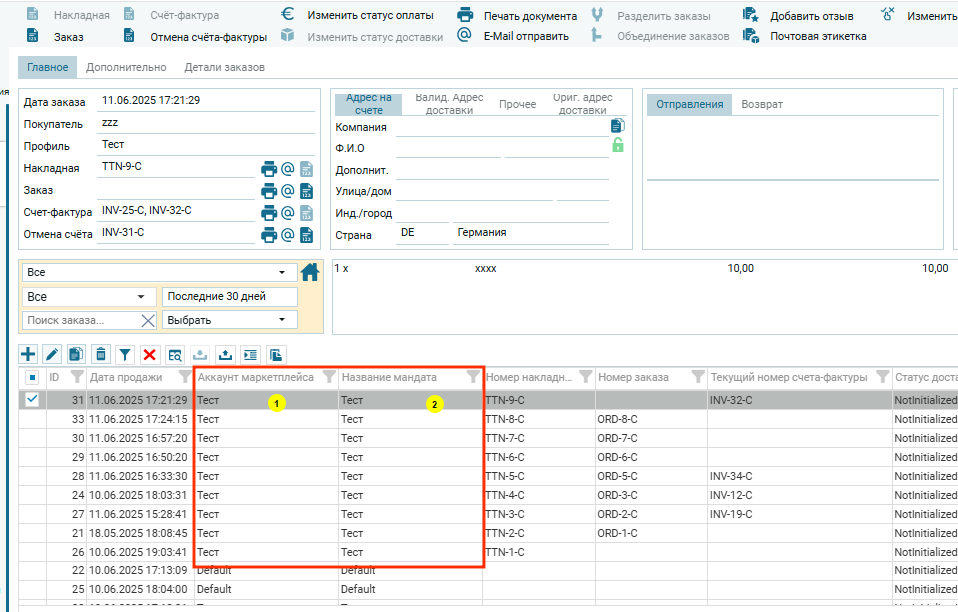Image resolution: width=958 pixels, height=612 pixels.
Task: Toggle the select-all checkbox in grid header
Action: pyautogui.click(x=32, y=377)
